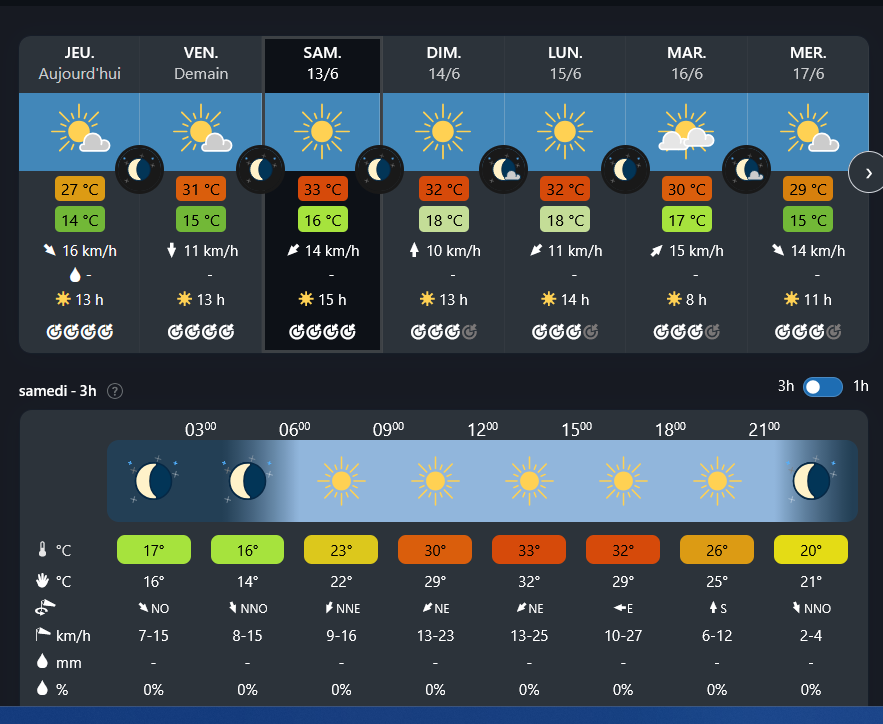Click the 14 h sunshine value for Monday
This screenshot has height=724, width=883.
point(575,300)
